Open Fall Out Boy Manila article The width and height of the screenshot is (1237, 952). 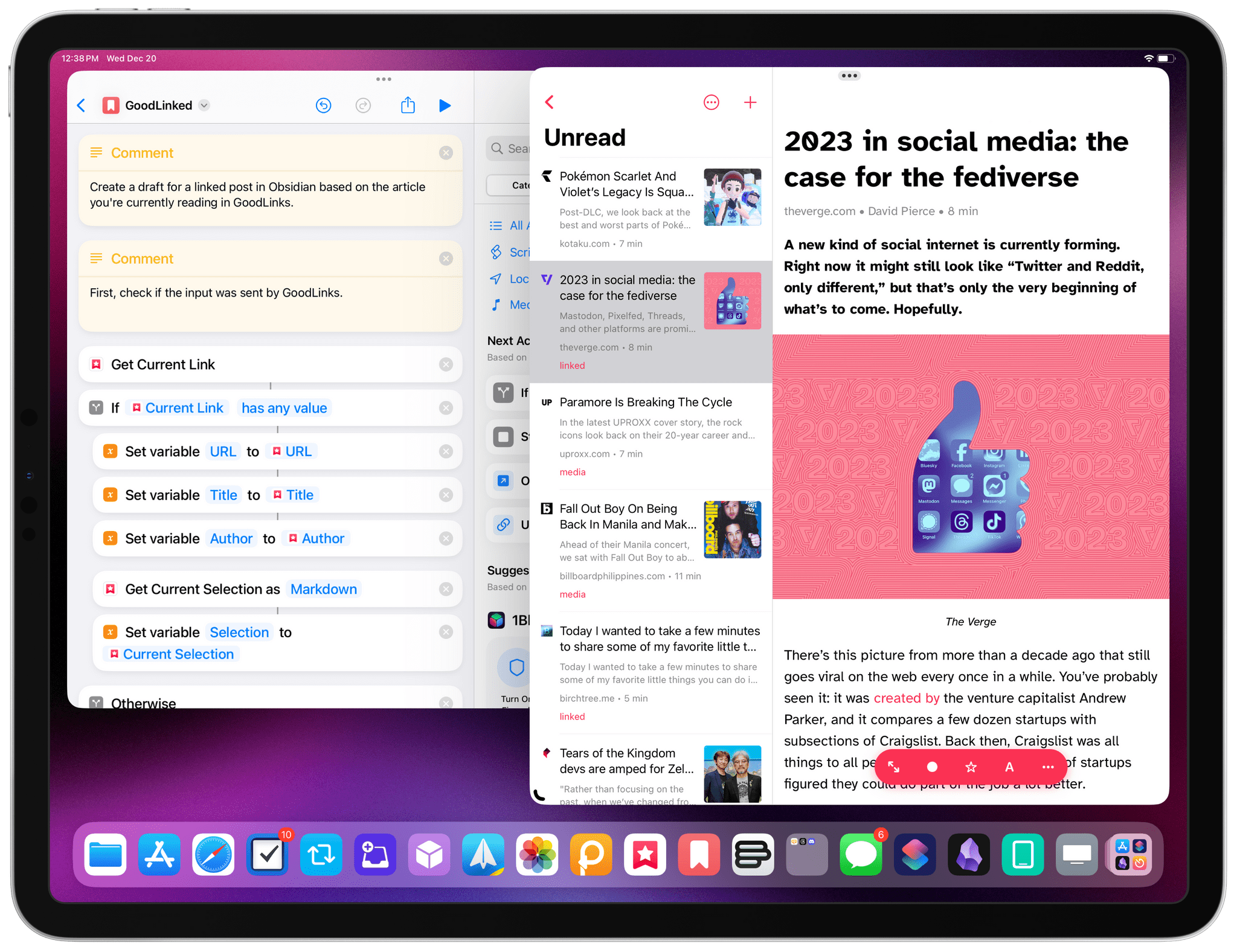[x=651, y=550]
